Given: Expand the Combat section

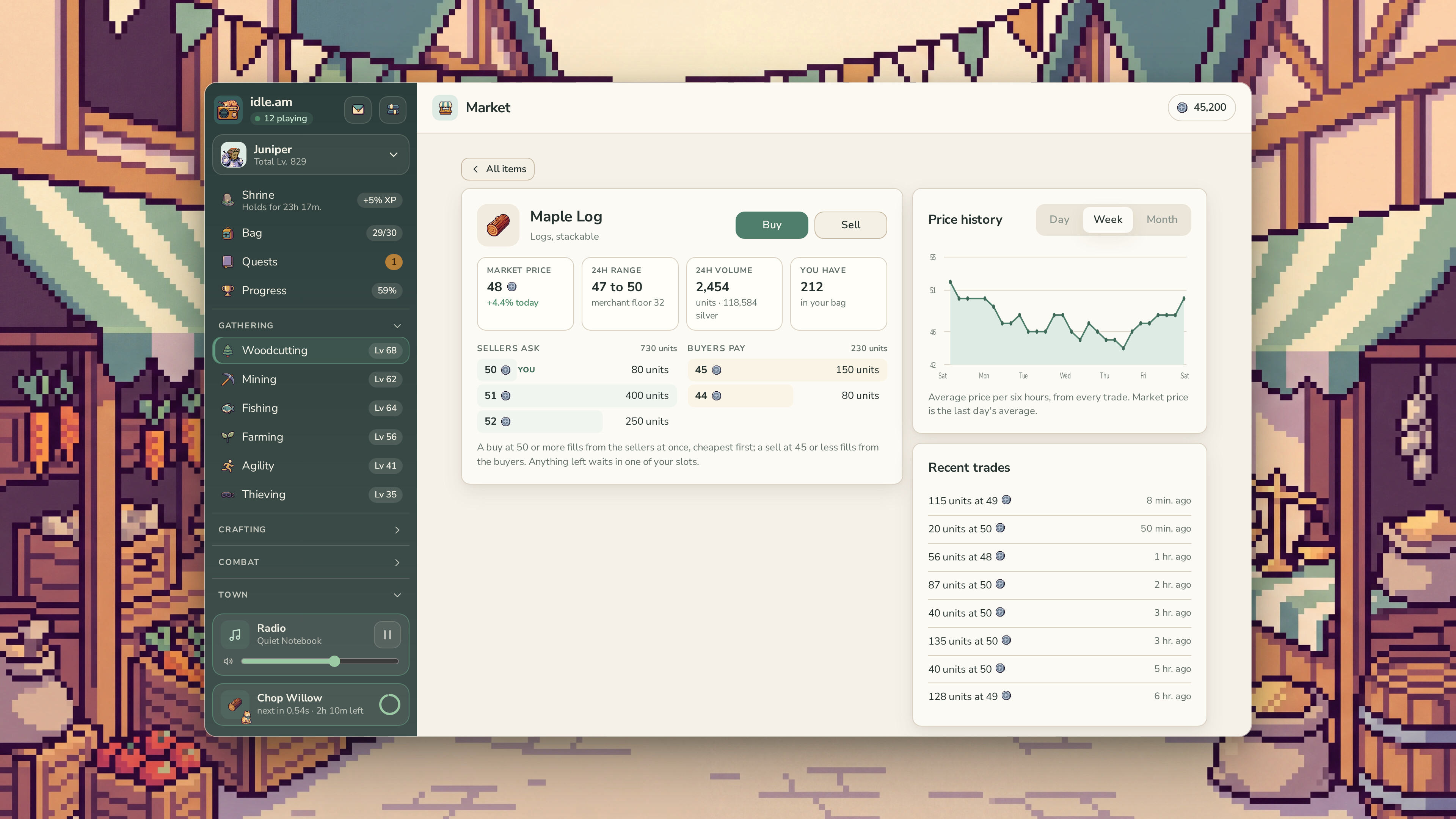Looking at the screenshot, I should [310, 562].
